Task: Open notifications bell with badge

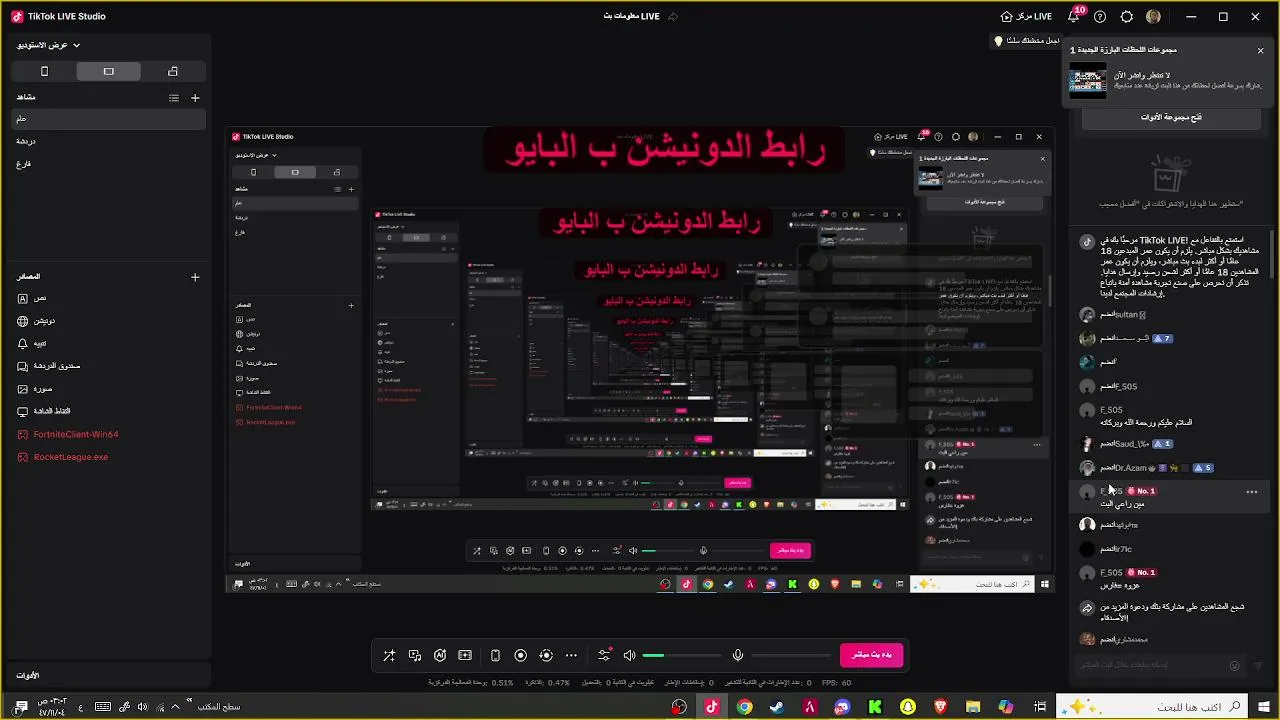Action: tap(1074, 17)
